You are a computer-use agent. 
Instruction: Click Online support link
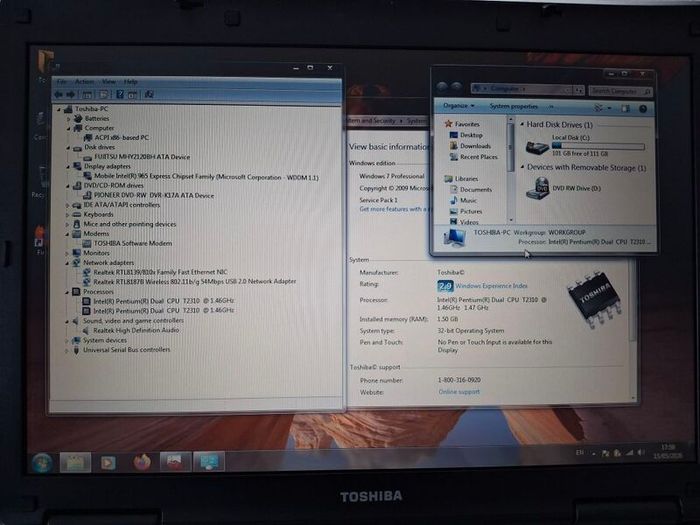pos(459,392)
